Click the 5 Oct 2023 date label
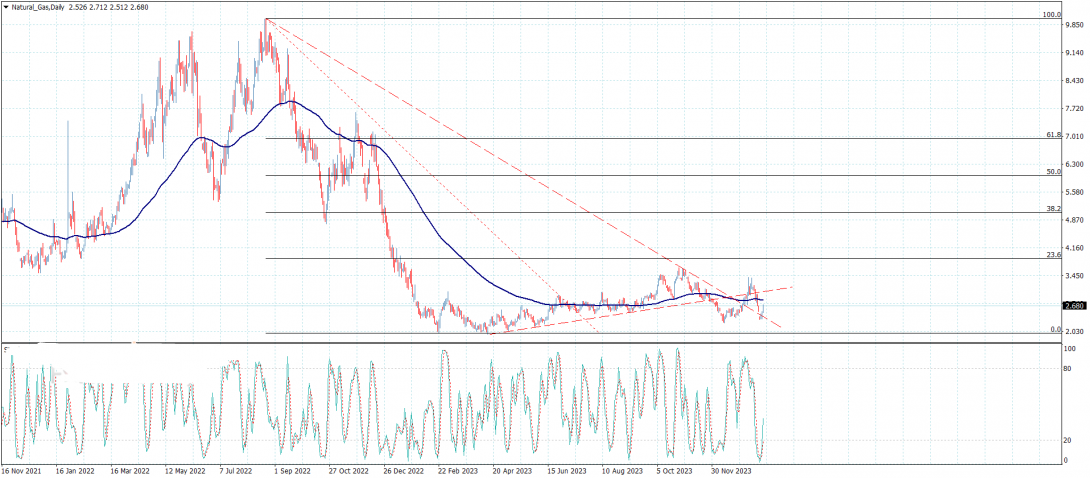Image resolution: width=1090 pixels, height=478 pixels. (x=676, y=470)
